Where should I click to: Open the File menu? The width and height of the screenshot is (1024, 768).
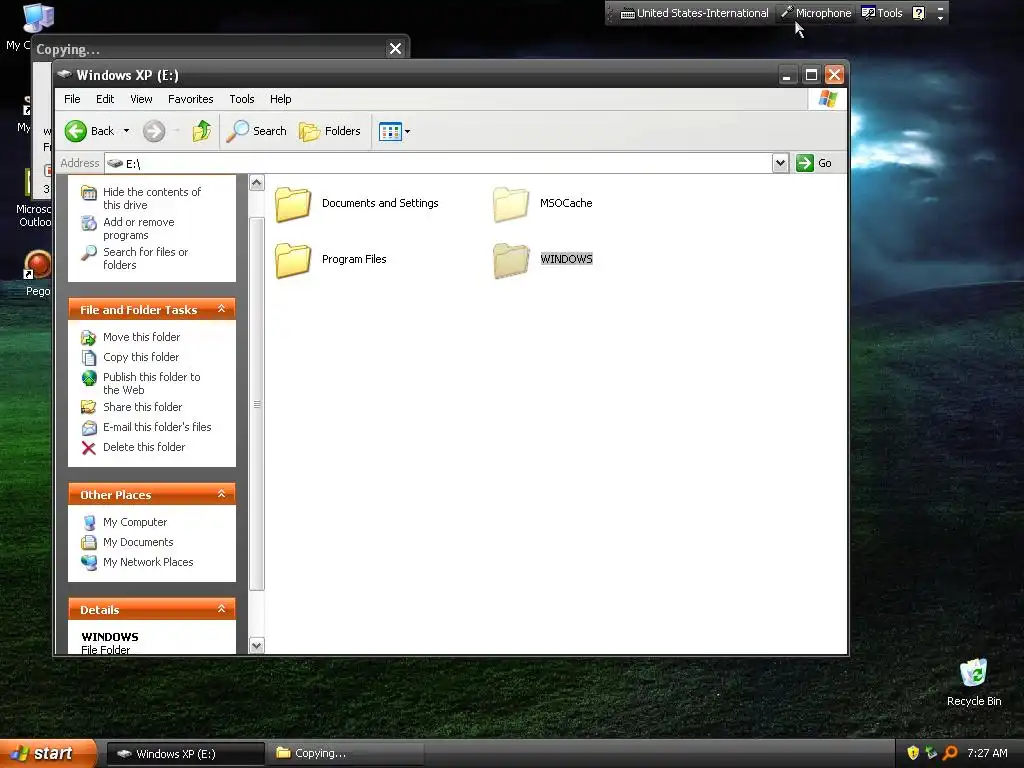(x=72, y=99)
